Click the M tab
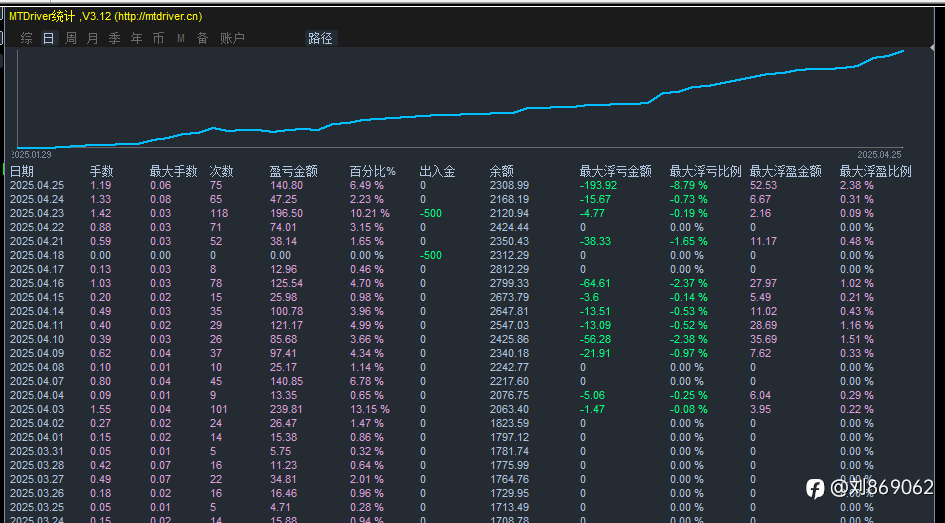 click(181, 38)
